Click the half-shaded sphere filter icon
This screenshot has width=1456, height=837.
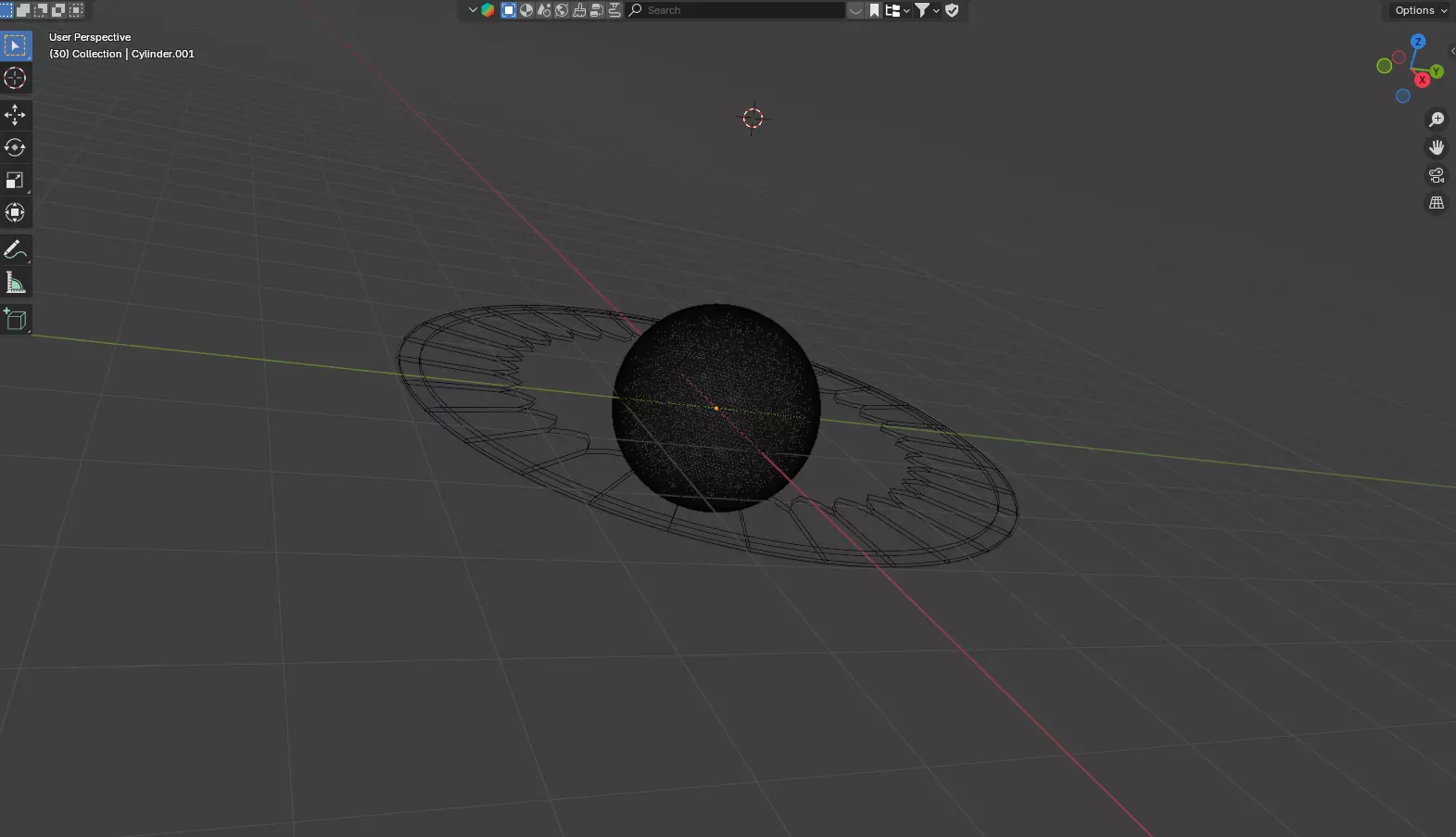(x=526, y=10)
